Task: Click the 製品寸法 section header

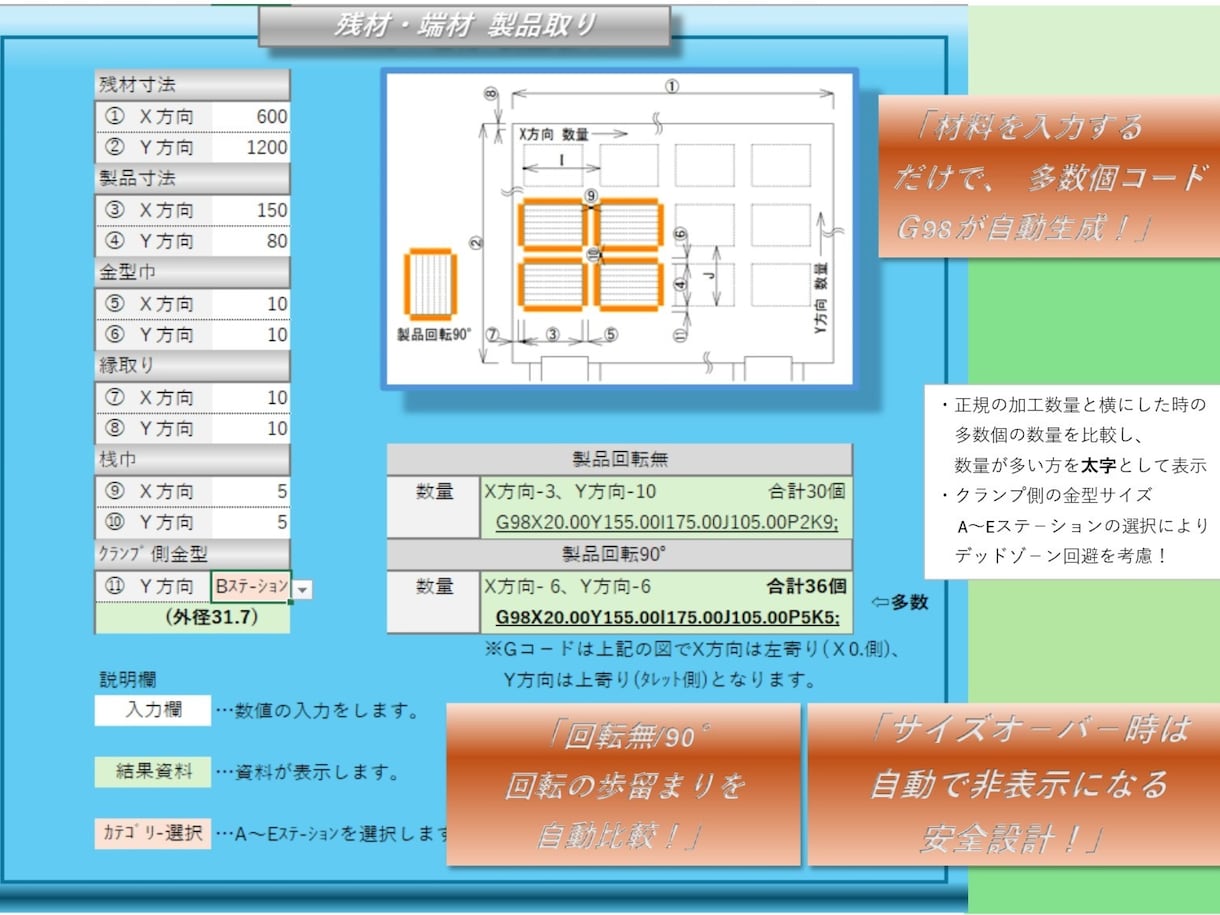Action: (193, 179)
